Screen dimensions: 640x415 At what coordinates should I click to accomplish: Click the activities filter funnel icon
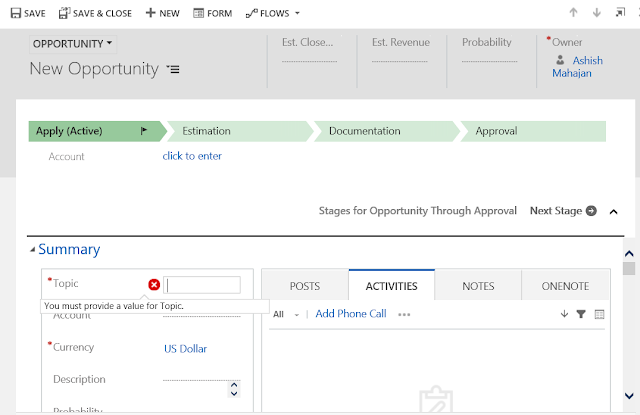pyautogui.click(x=581, y=314)
